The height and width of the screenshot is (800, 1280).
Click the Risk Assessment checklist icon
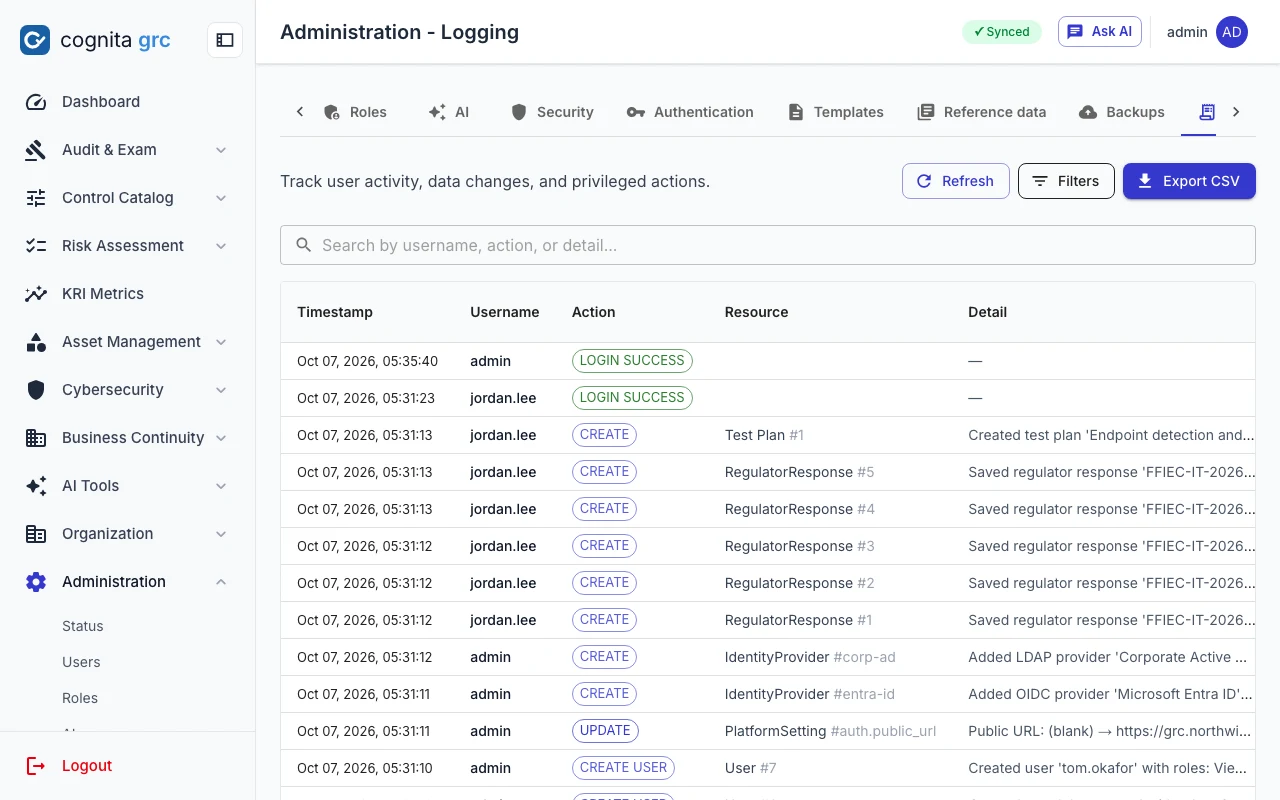point(36,246)
